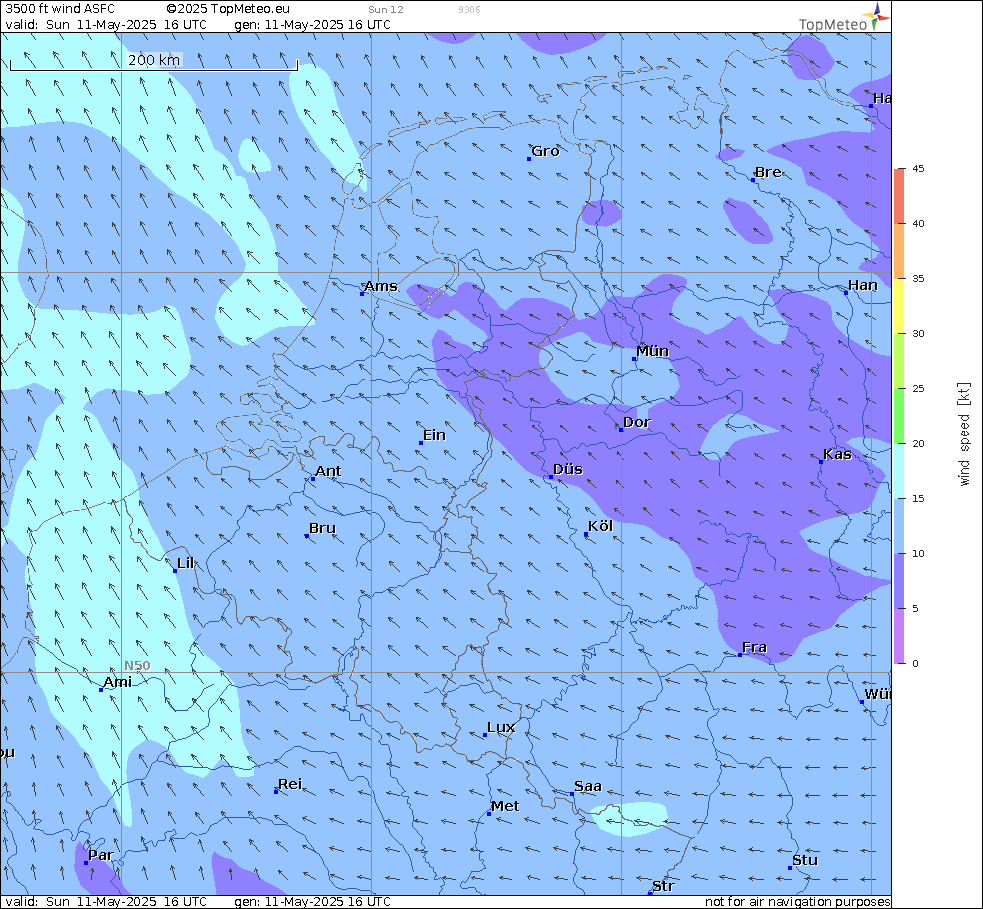The height and width of the screenshot is (909, 983).
Task: Click the header "valid: Sun 11-May-2025 16 UTC" text
Action: click(x=106, y=24)
